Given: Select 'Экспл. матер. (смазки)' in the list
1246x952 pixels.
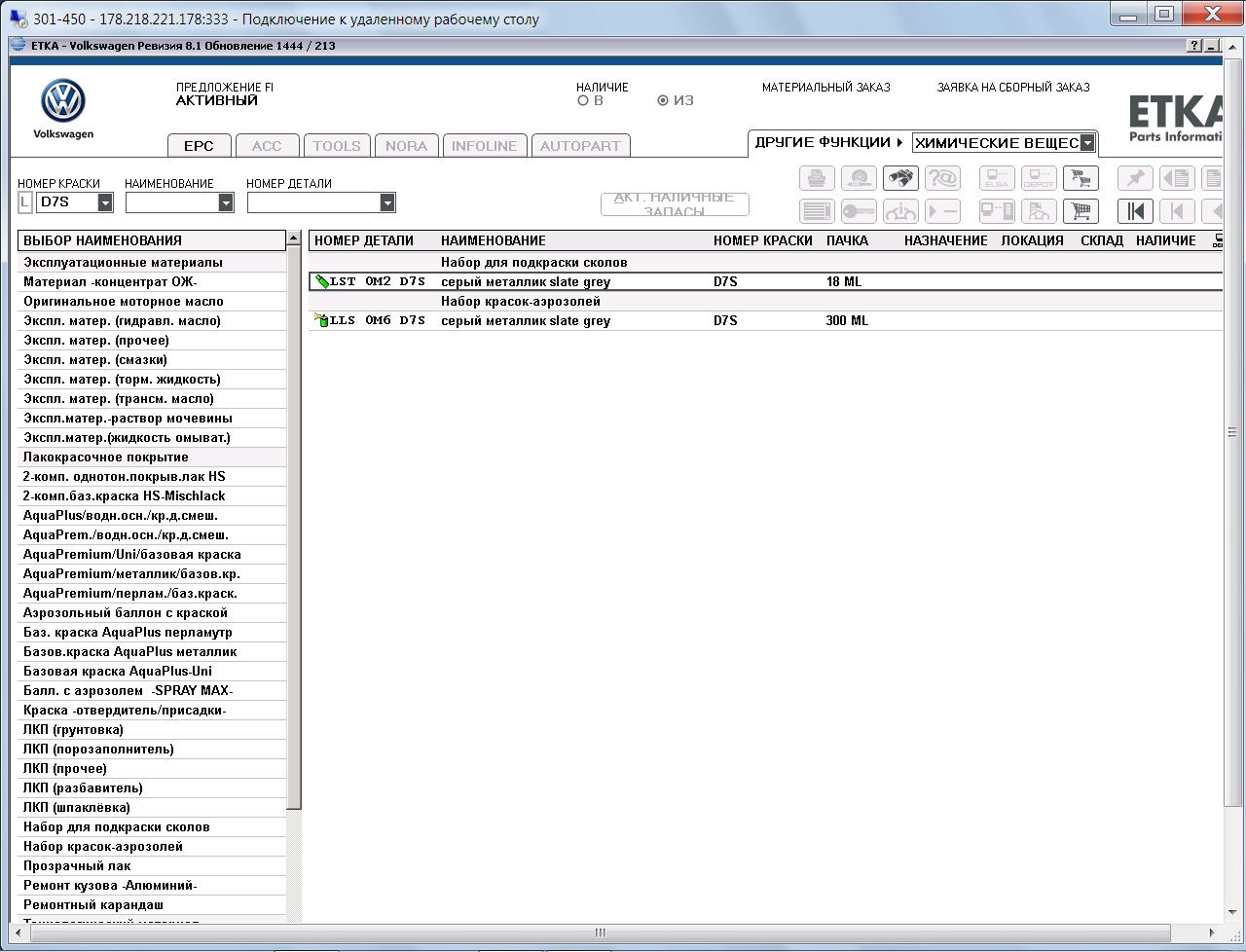Looking at the screenshot, I should (x=153, y=360).
